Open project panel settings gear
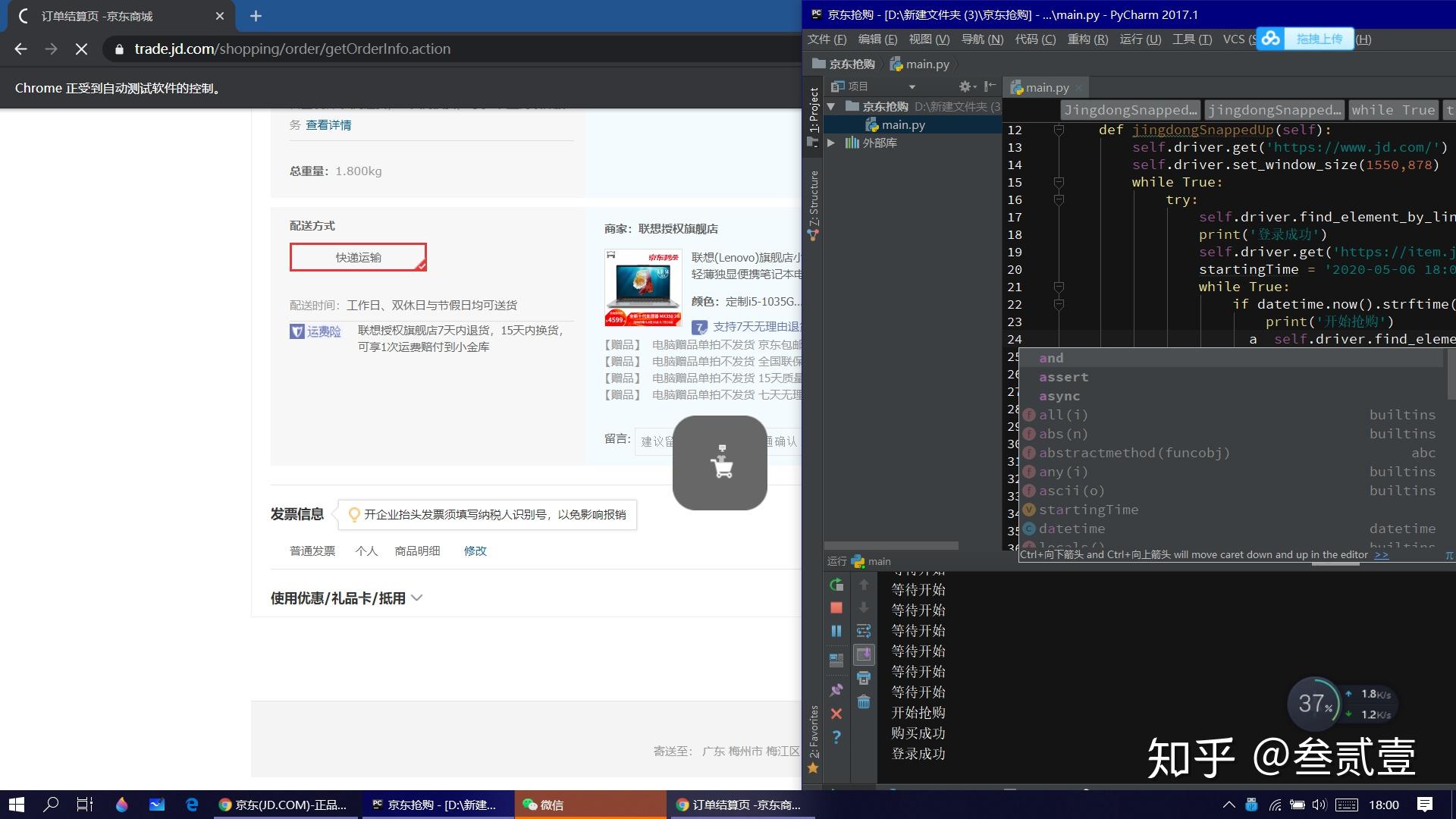This screenshot has width=1456, height=819. tap(965, 86)
